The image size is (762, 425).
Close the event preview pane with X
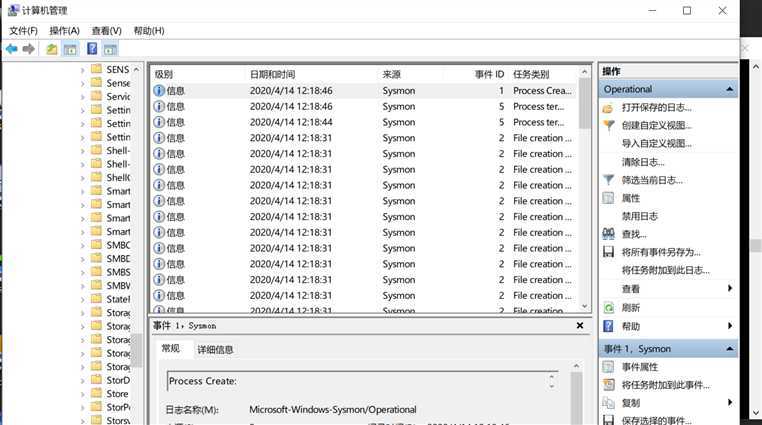[580, 325]
